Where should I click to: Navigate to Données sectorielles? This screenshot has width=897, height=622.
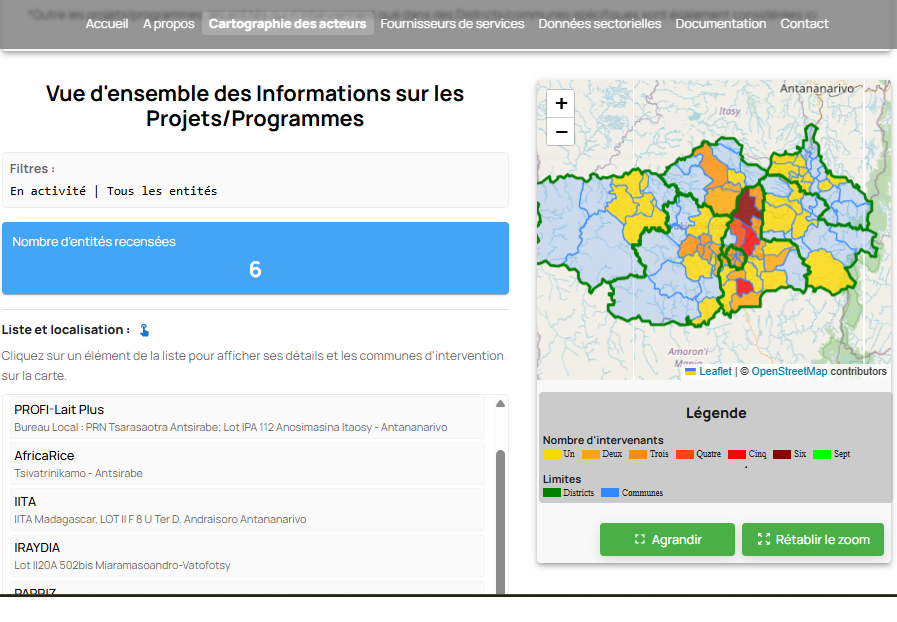pos(600,23)
